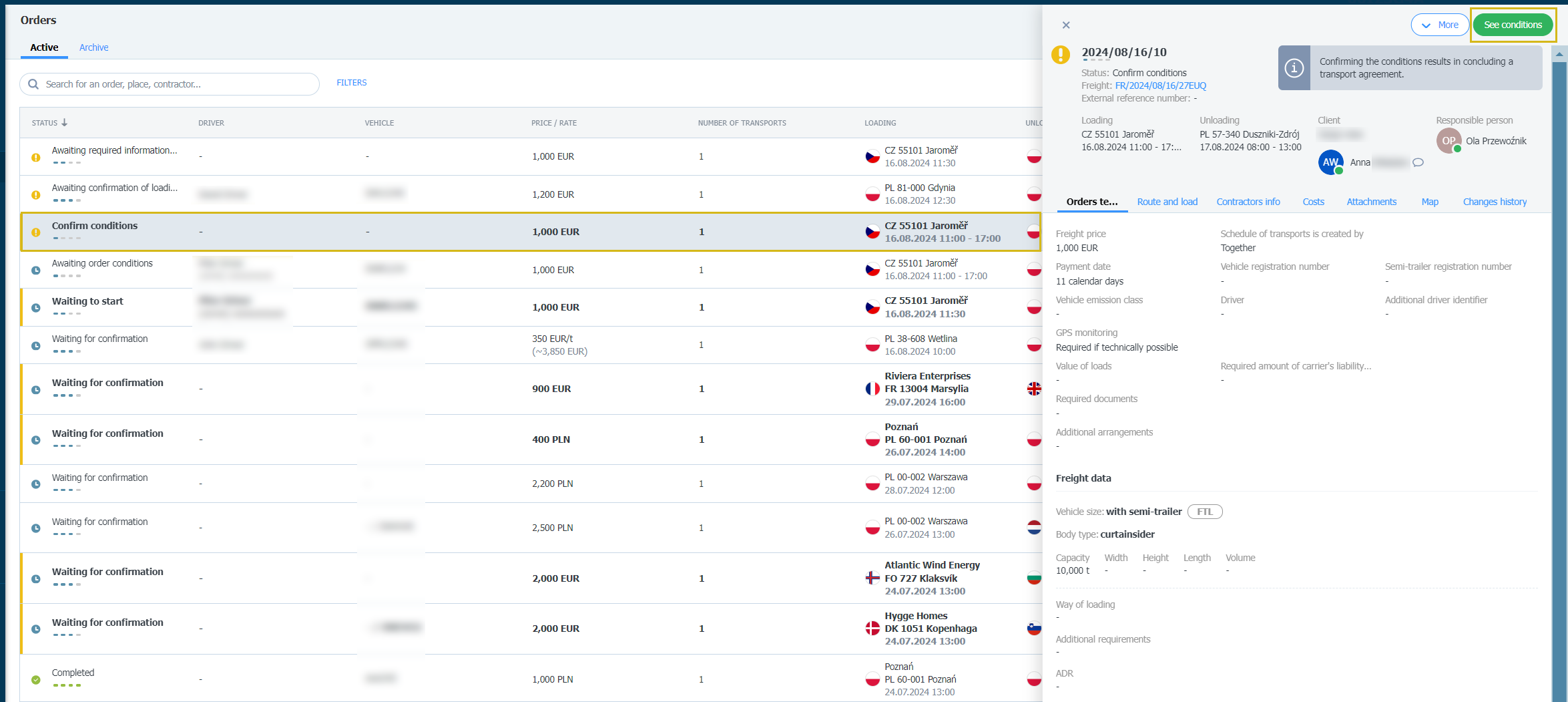
Task: Click the DRIVER column header
Action: tap(211, 123)
